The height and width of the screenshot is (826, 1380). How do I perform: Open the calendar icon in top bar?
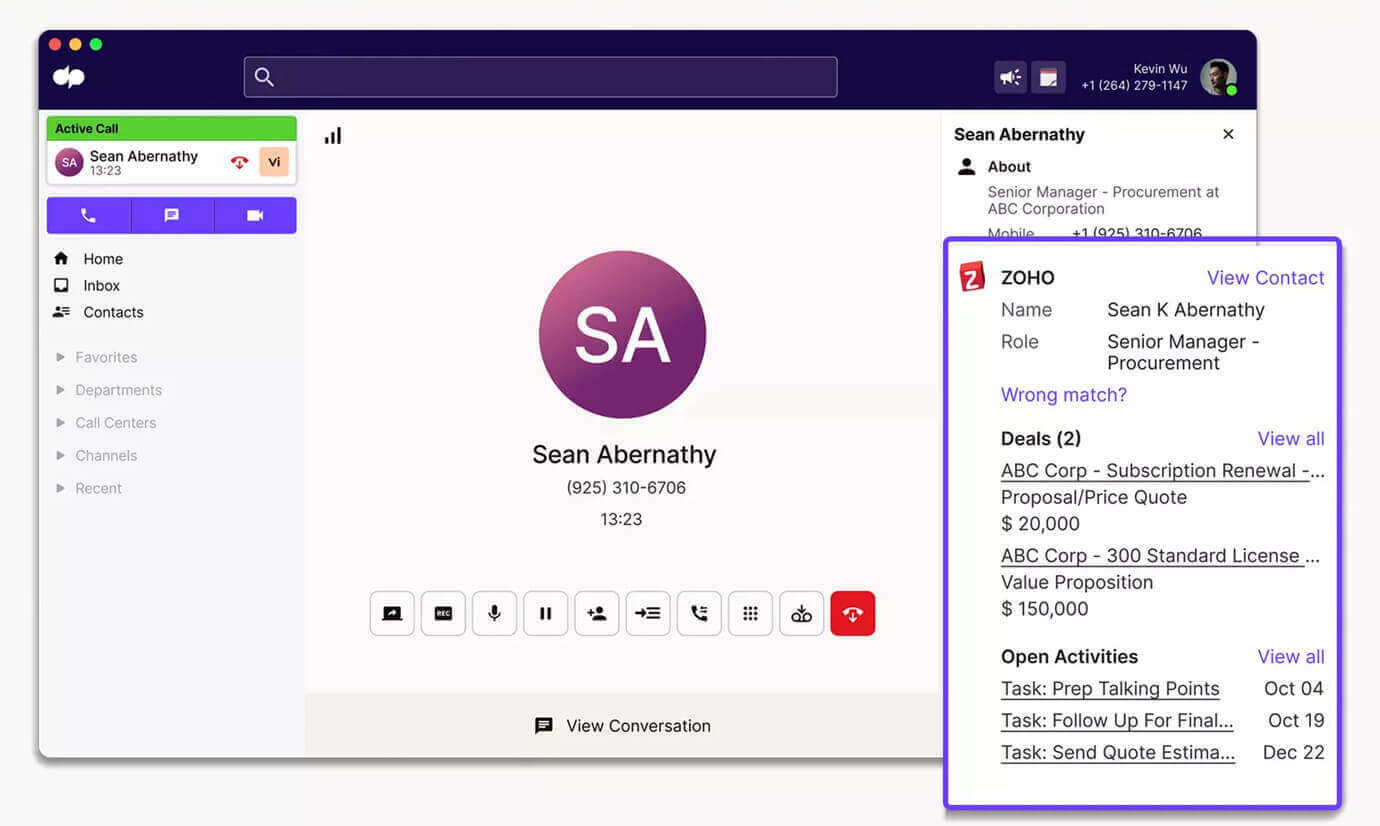(x=1048, y=76)
